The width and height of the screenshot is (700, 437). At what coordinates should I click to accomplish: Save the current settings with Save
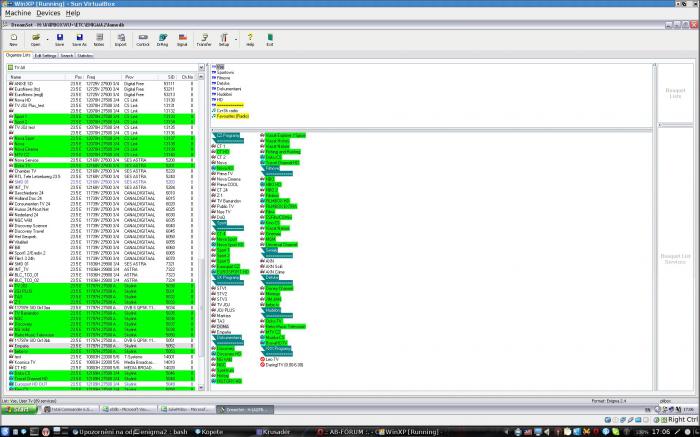click(59, 40)
